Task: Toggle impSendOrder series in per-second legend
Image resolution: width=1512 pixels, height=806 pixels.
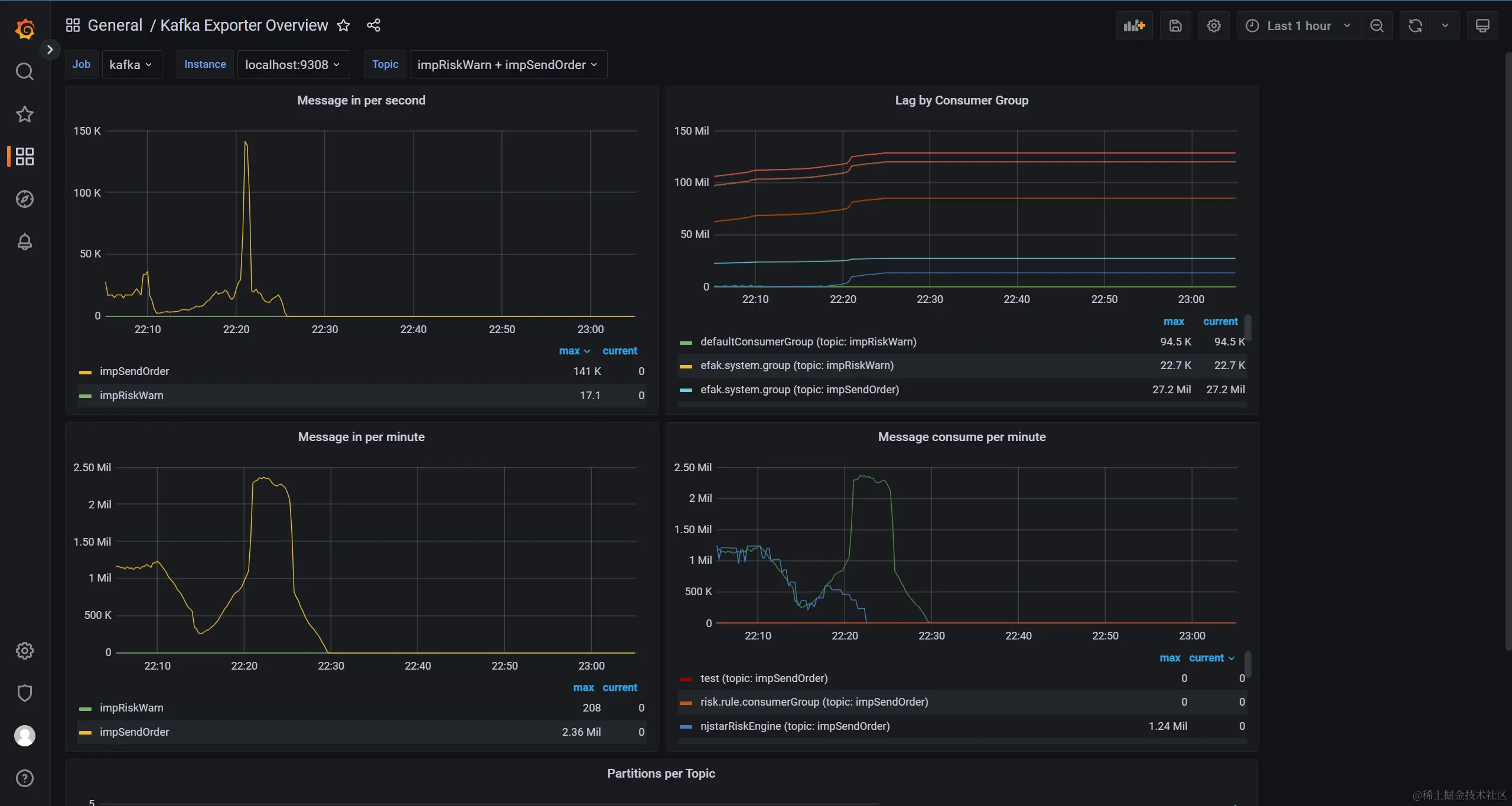Action: click(x=134, y=371)
